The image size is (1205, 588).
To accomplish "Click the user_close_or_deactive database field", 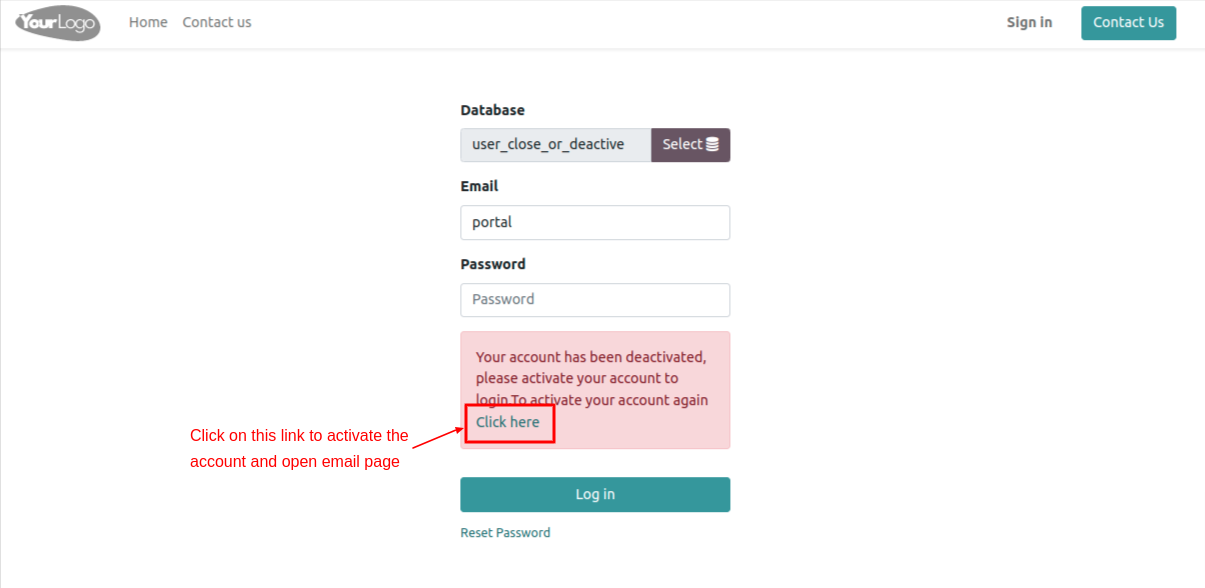I will pyautogui.click(x=556, y=144).
